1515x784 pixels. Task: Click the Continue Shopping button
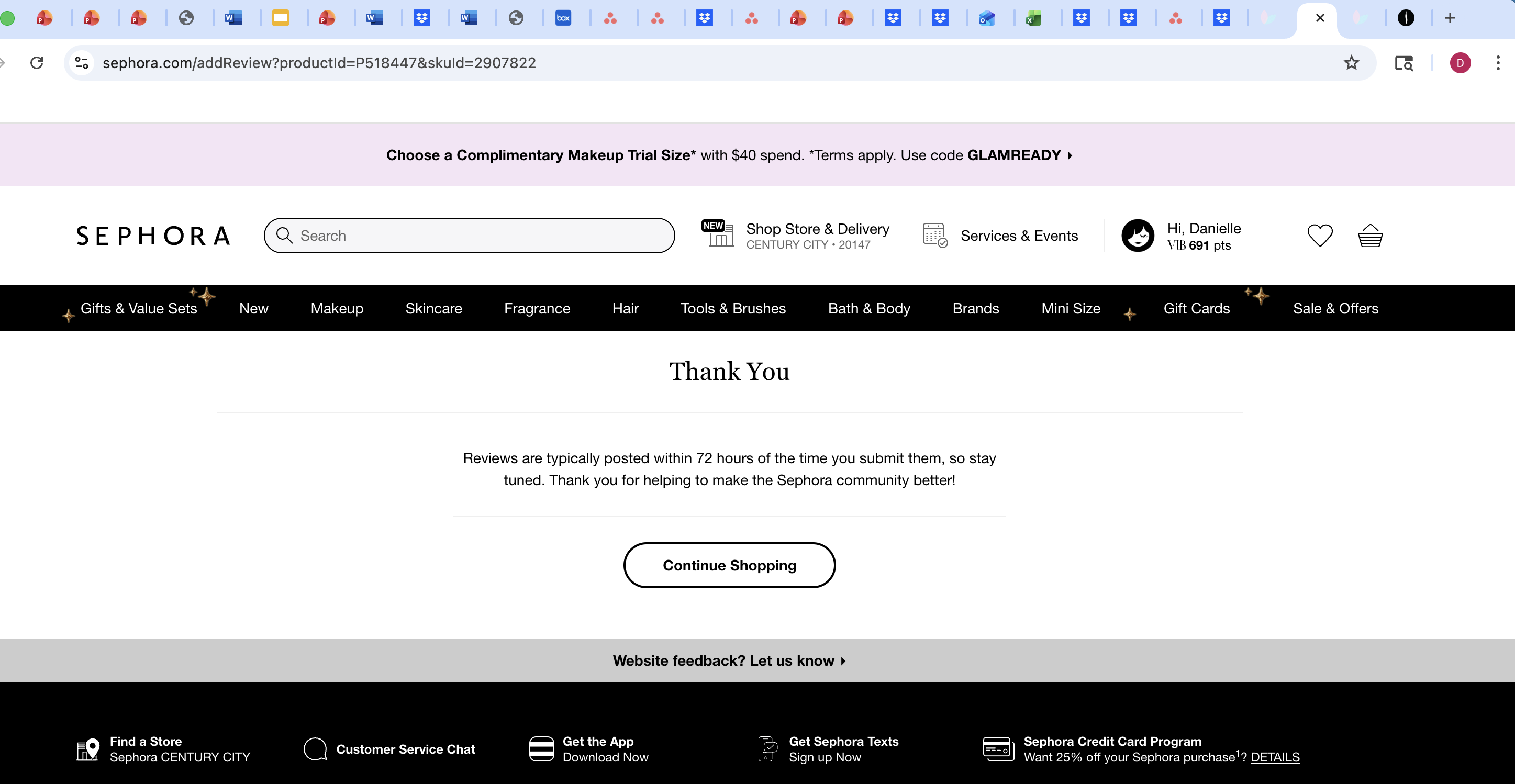729,565
